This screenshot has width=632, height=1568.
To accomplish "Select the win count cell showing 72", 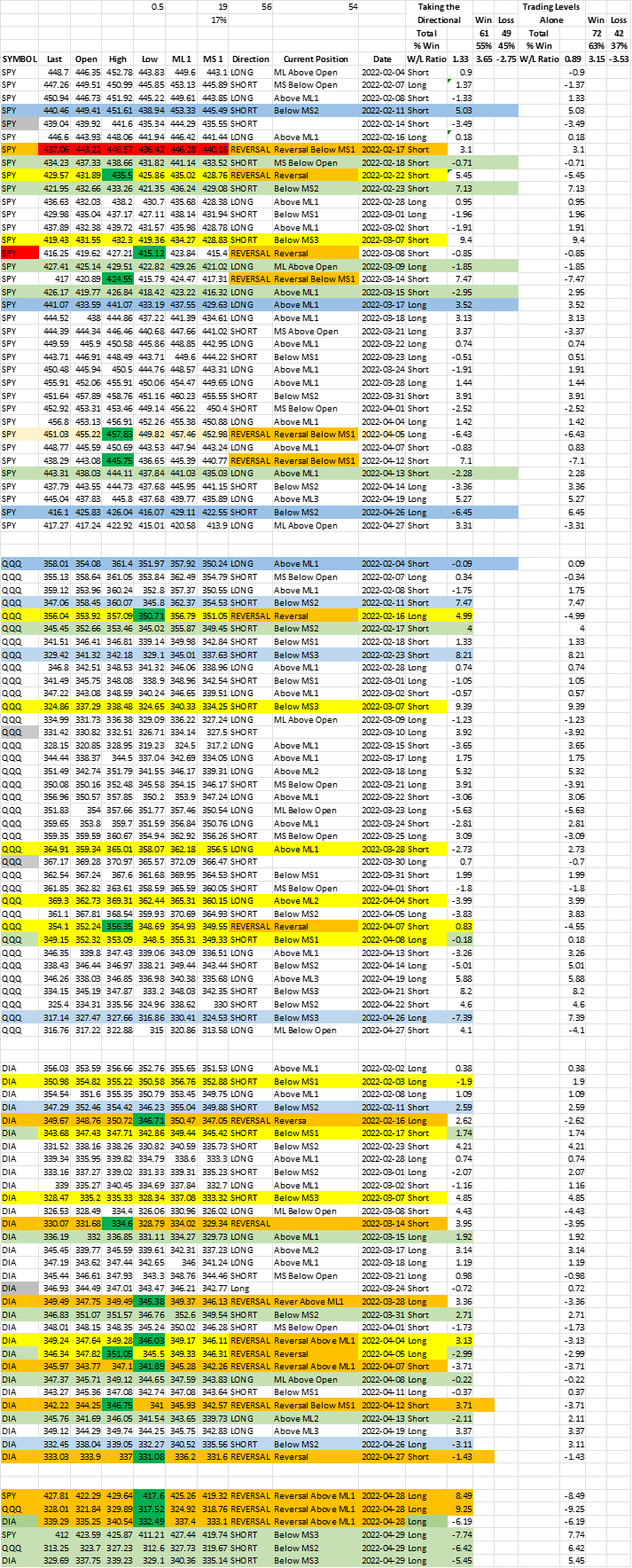I will click(596, 33).
